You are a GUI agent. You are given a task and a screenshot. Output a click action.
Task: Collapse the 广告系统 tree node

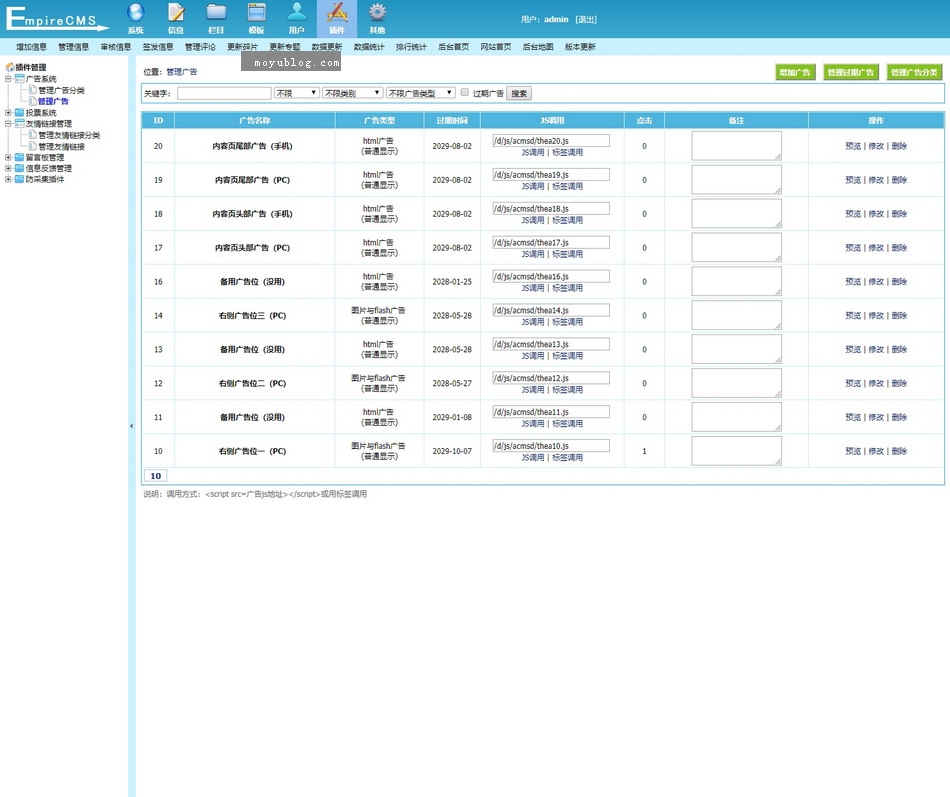tap(8, 79)
